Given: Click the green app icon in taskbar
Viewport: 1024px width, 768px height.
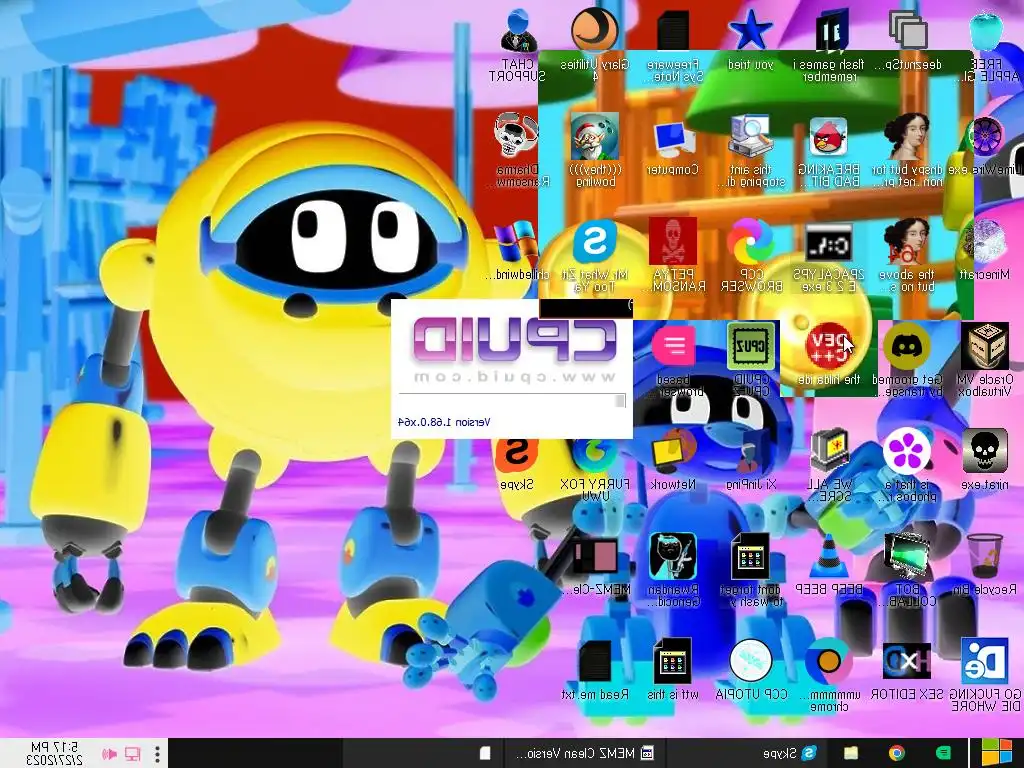Looking at the screenshot, I should (x=943, y=753).
